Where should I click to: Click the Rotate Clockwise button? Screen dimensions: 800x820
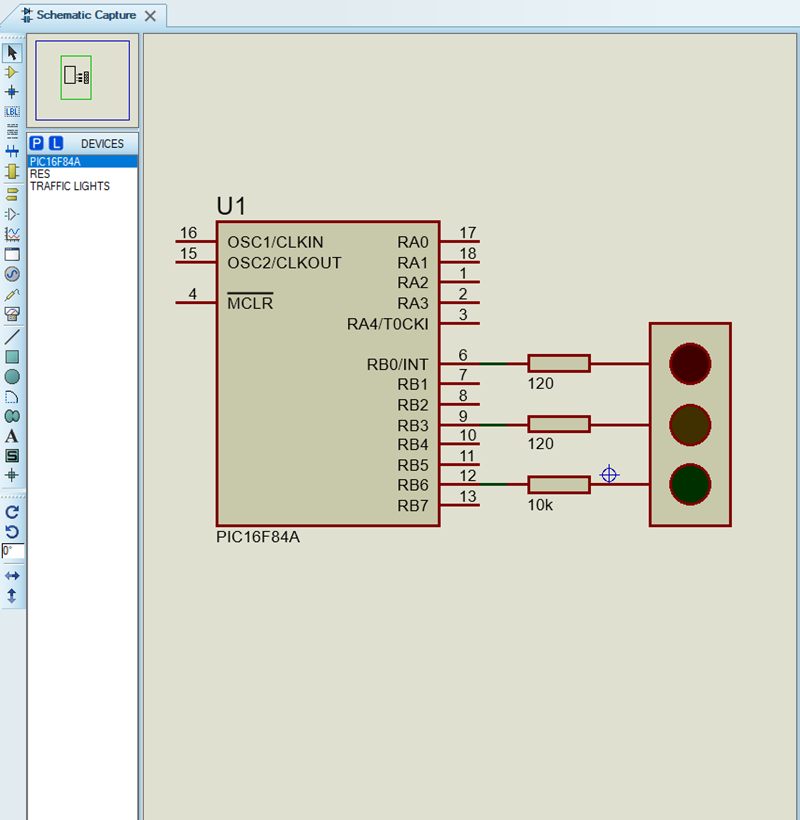tap(12, 512)
